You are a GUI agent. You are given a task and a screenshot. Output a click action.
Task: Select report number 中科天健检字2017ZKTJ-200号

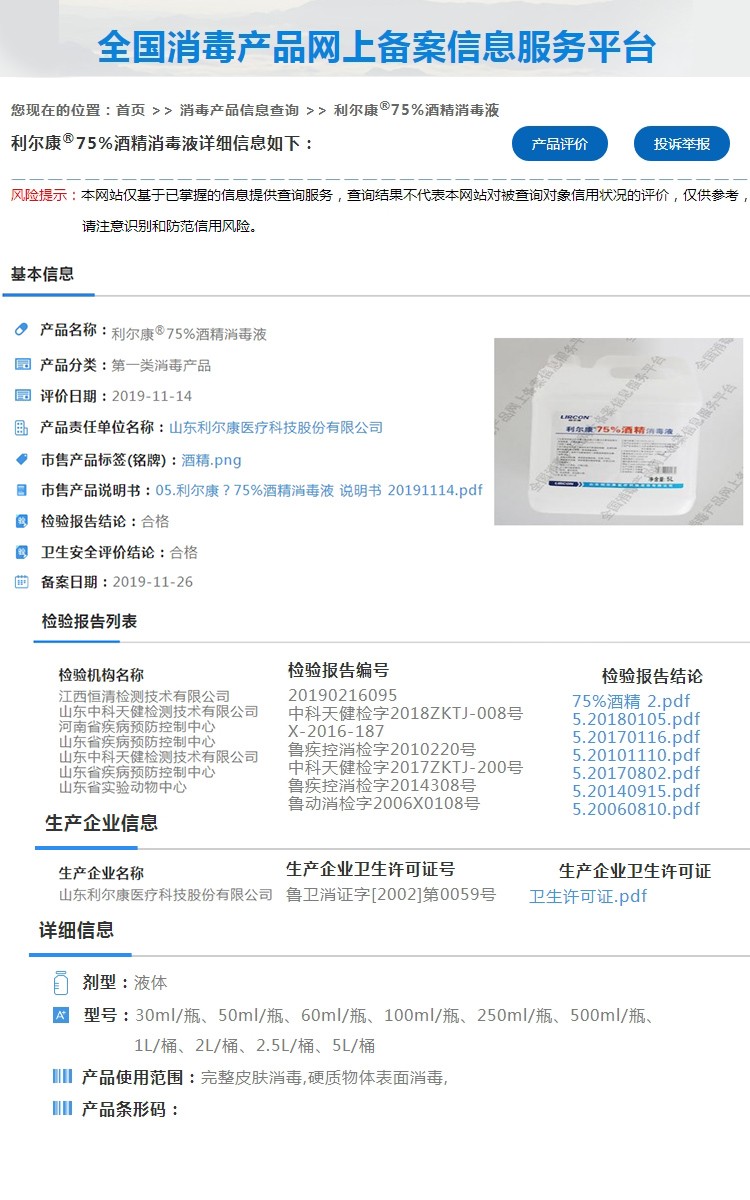tap(405, 768)
